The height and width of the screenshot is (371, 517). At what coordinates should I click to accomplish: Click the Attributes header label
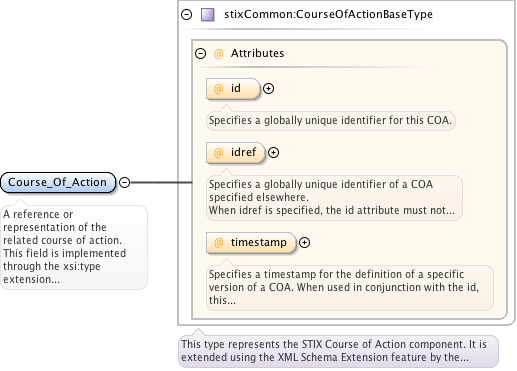click(257, 53)
